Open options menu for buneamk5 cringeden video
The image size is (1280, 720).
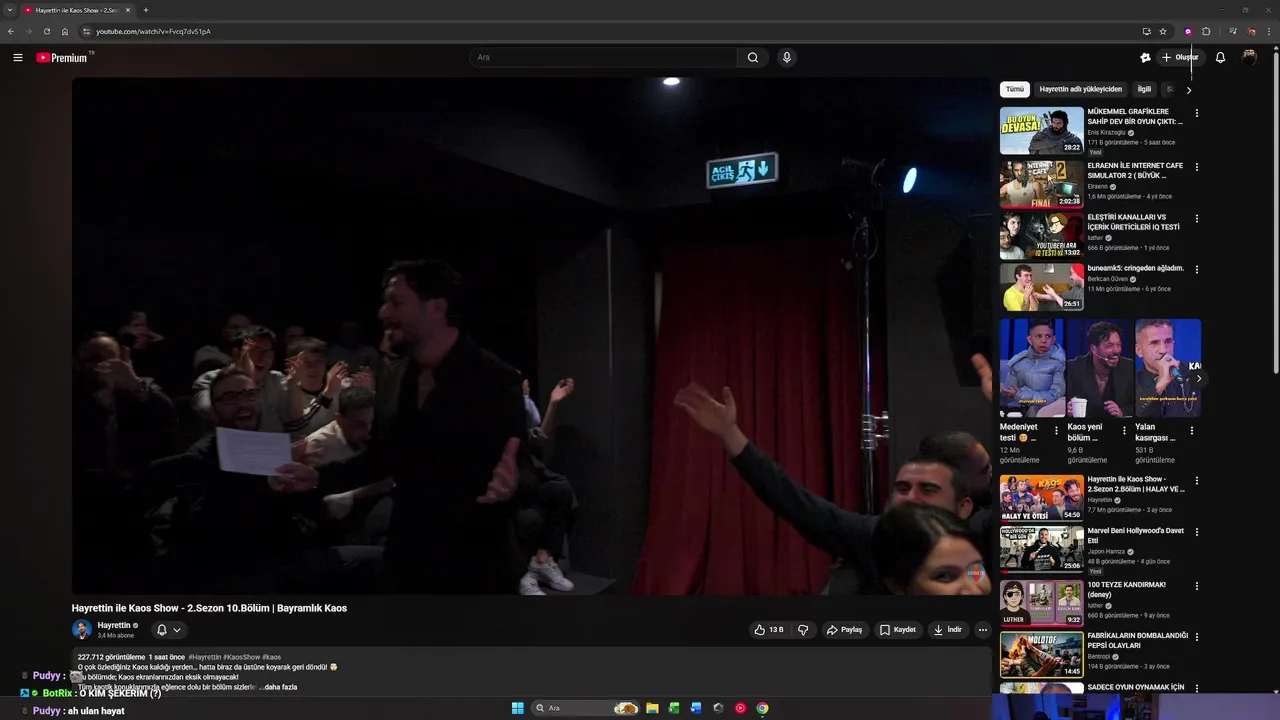pos(1196,269)
